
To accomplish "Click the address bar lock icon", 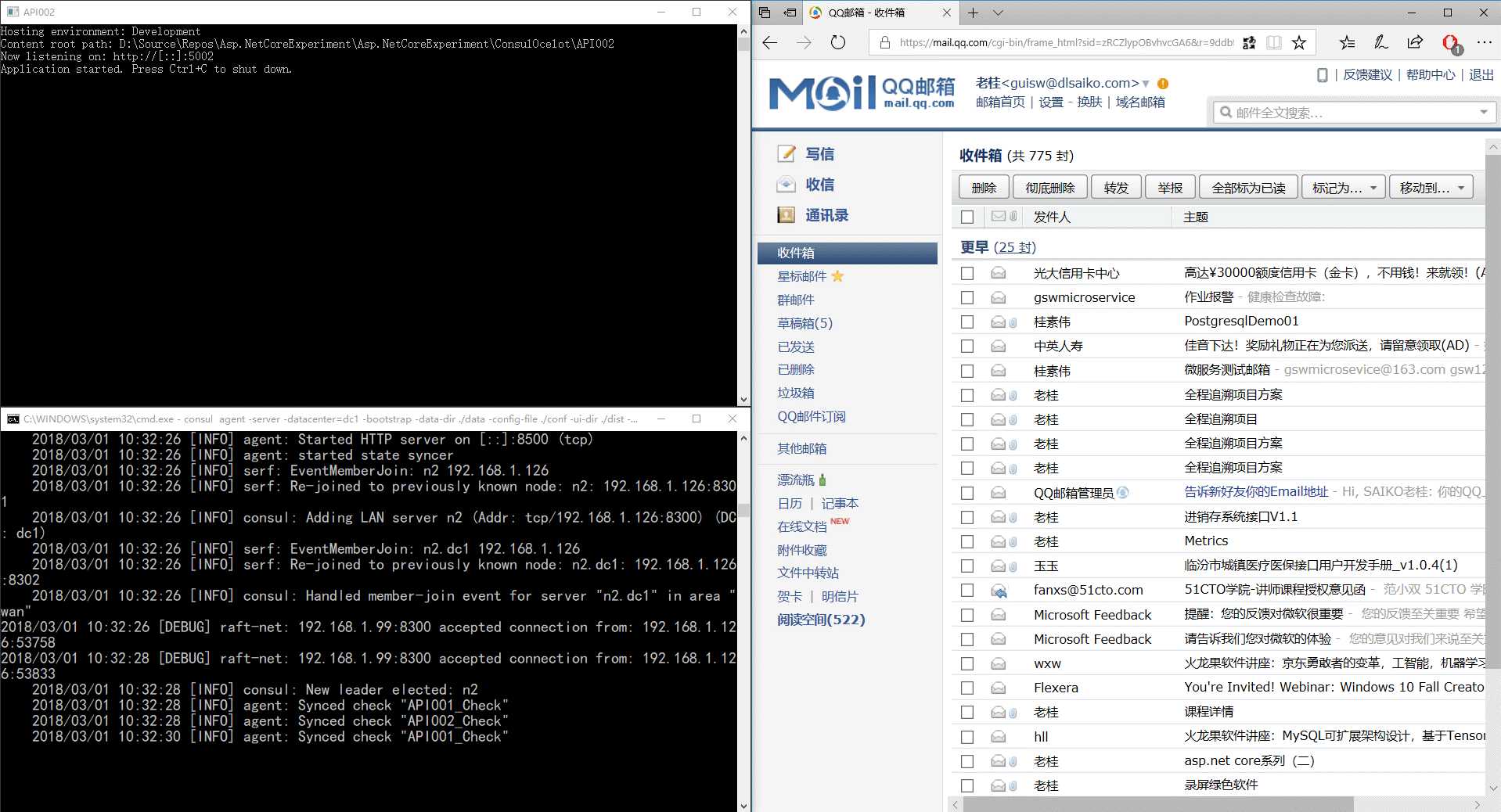I will pos(885,42).
